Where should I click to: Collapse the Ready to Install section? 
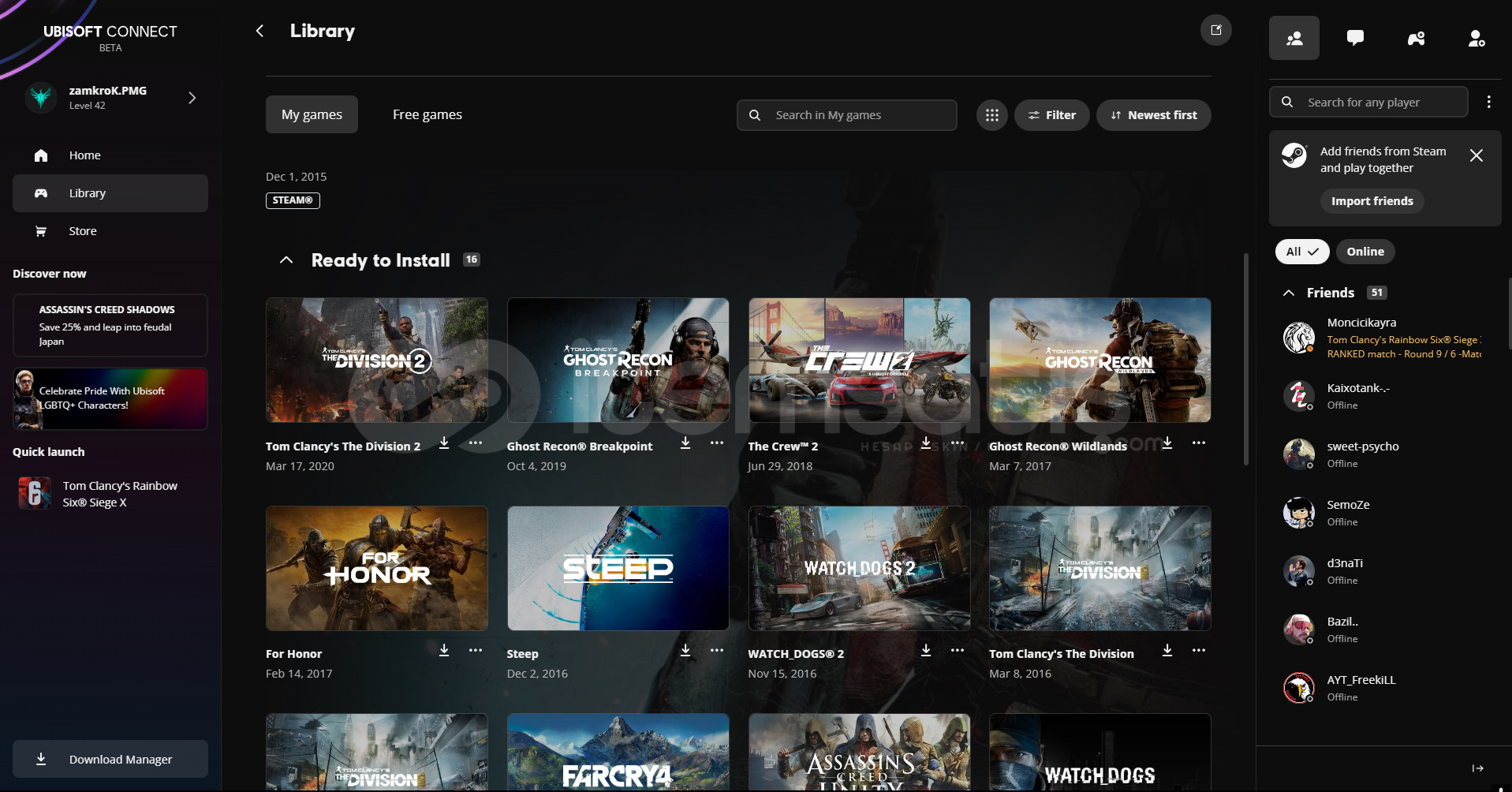click(x=286, y=260)
